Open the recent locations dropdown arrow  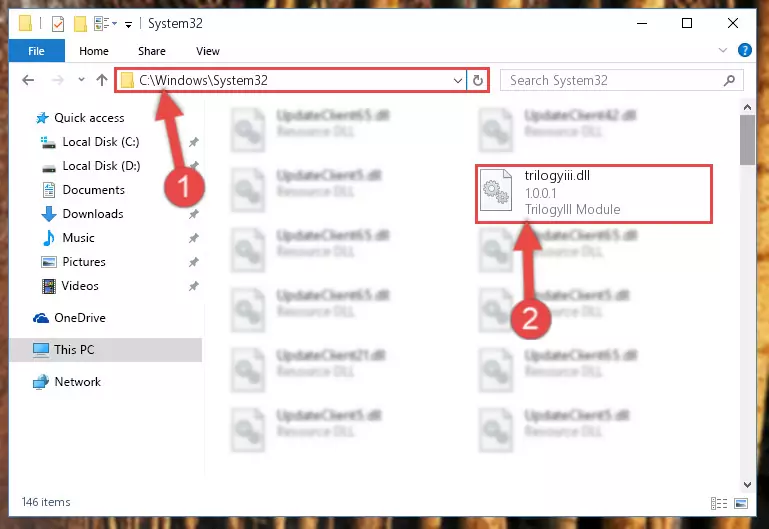click(81, 79)
